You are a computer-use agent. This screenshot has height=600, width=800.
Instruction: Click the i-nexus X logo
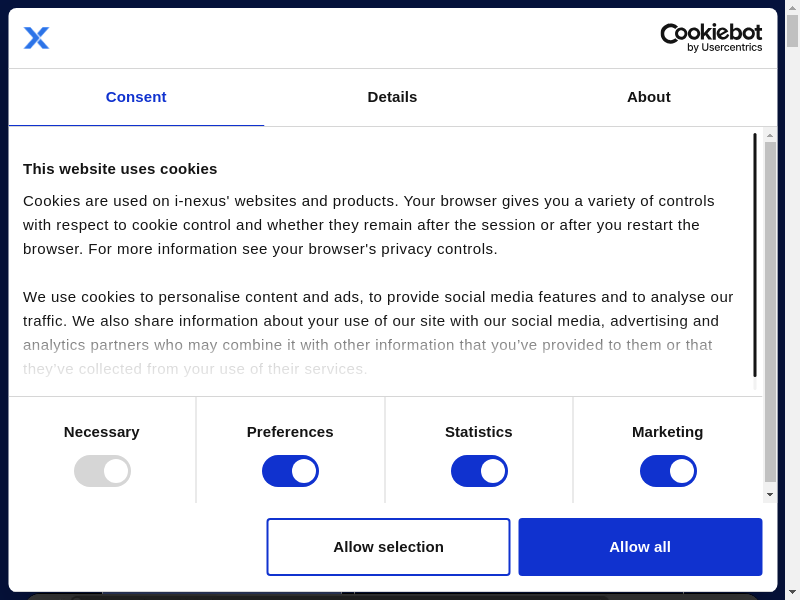[36, 38]
